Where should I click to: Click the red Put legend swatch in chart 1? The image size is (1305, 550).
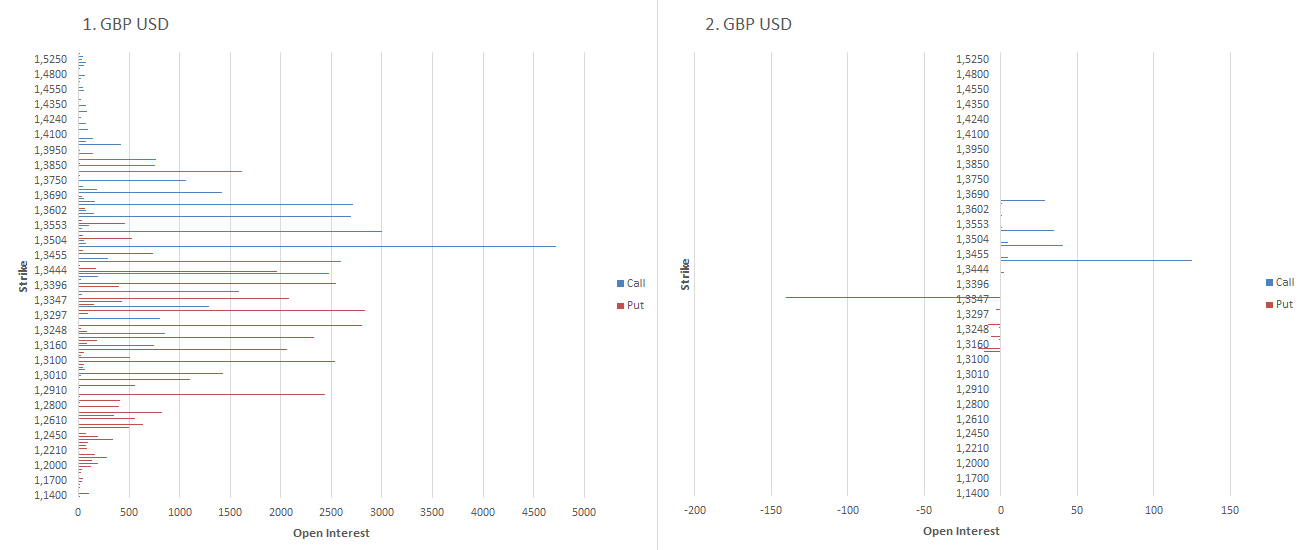(620, 305)
